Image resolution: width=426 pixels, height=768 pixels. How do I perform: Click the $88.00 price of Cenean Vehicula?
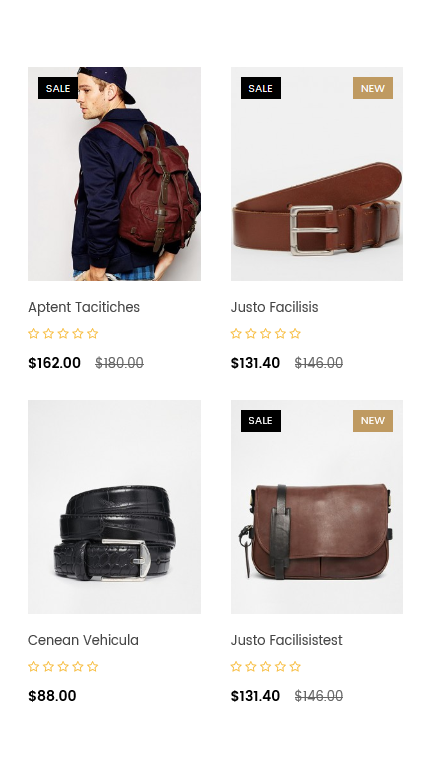point(52,696)
